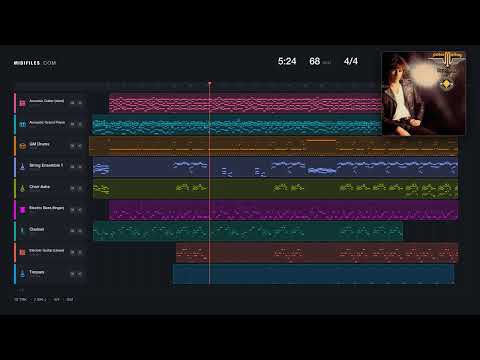Click the Acoustic Guitar (steel) instrument icon

(x=22, y=103)
